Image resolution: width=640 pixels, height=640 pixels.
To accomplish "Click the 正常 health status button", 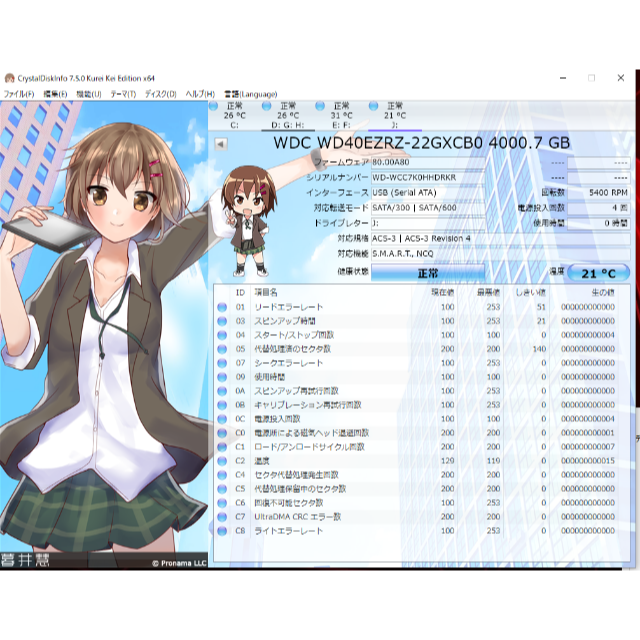I will click(428, 273).
